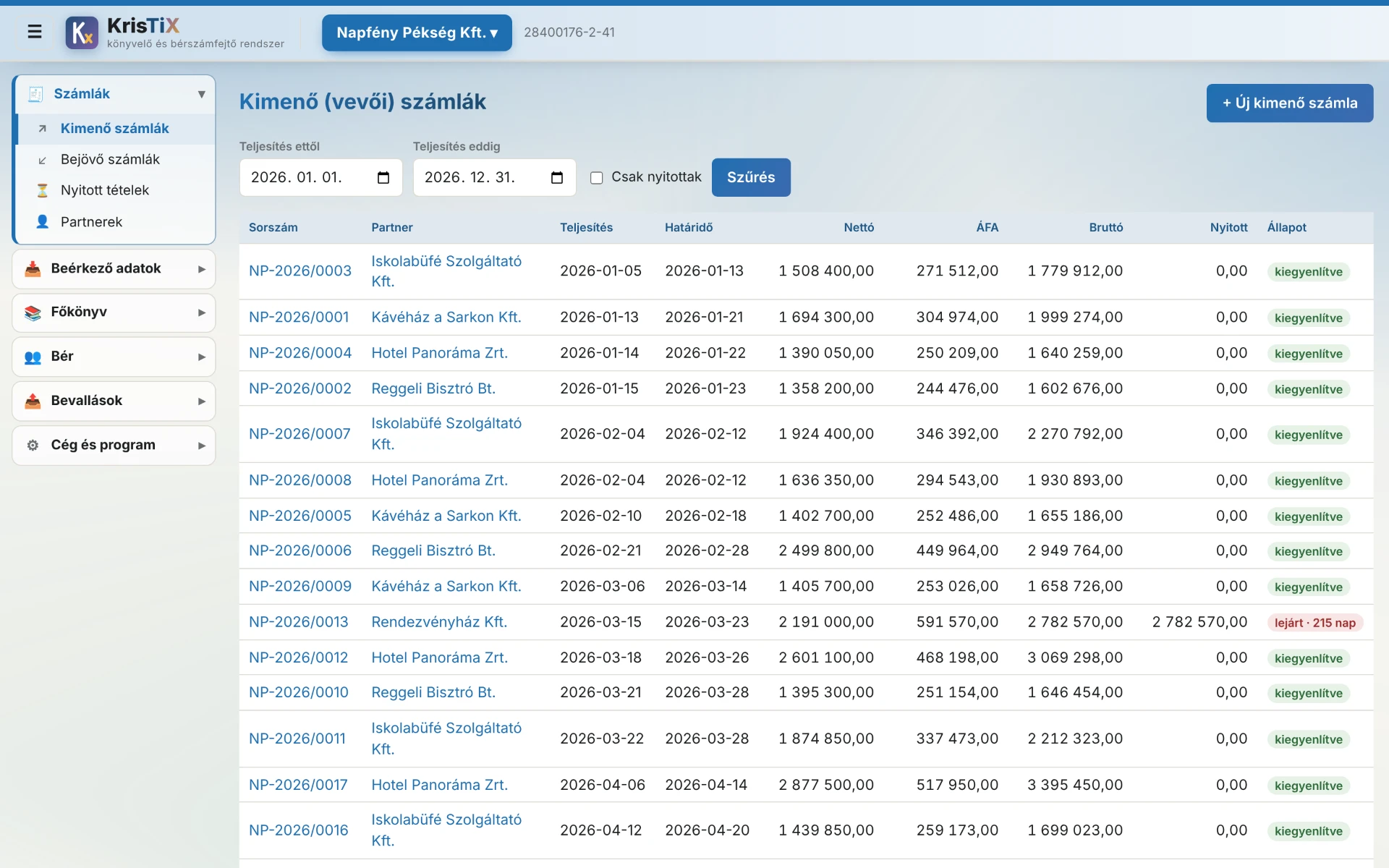Select Kimenő számlák menu item
The width and height of the screenshot is (1389, 868).
pos(116,129)
